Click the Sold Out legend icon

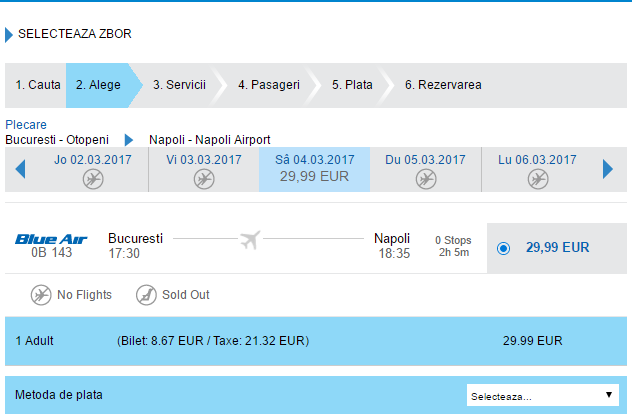146,295
